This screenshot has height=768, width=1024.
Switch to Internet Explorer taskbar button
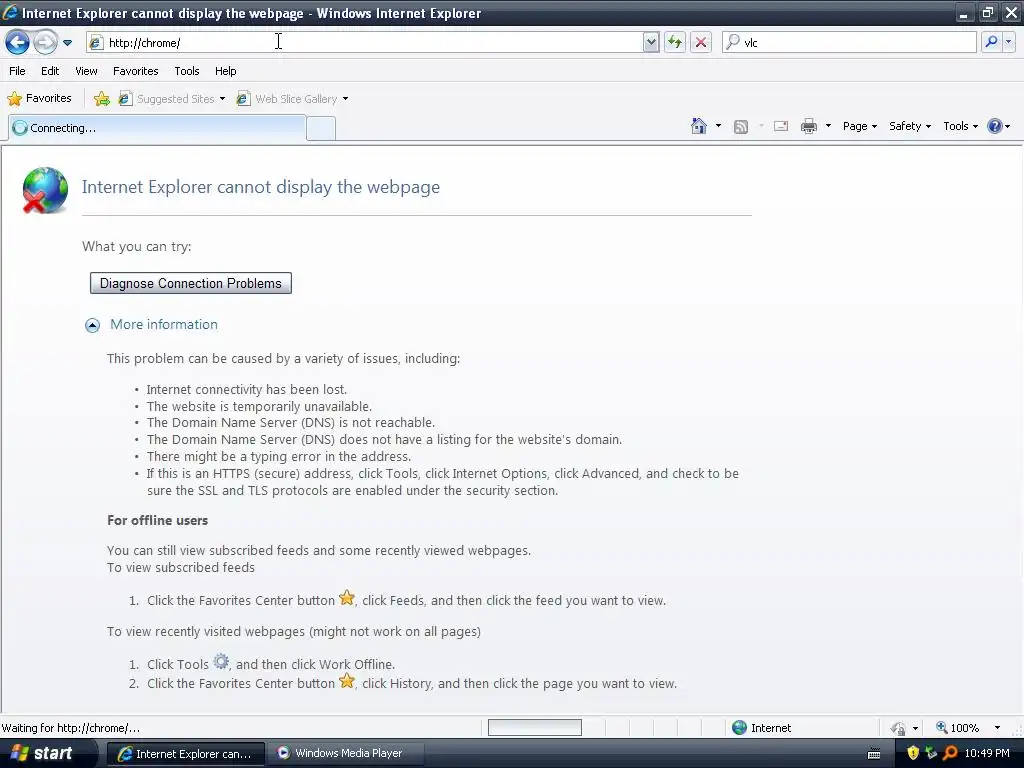click(x=185, y=754)
